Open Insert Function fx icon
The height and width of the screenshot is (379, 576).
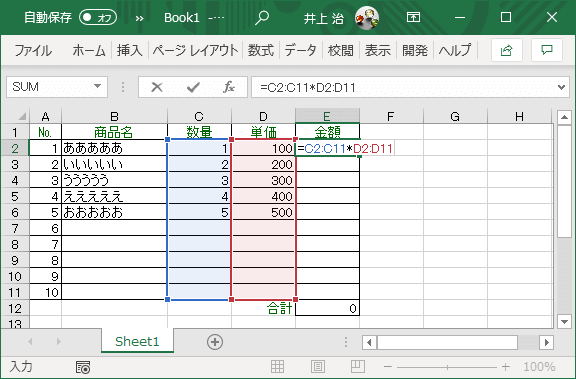coord(228,87)
